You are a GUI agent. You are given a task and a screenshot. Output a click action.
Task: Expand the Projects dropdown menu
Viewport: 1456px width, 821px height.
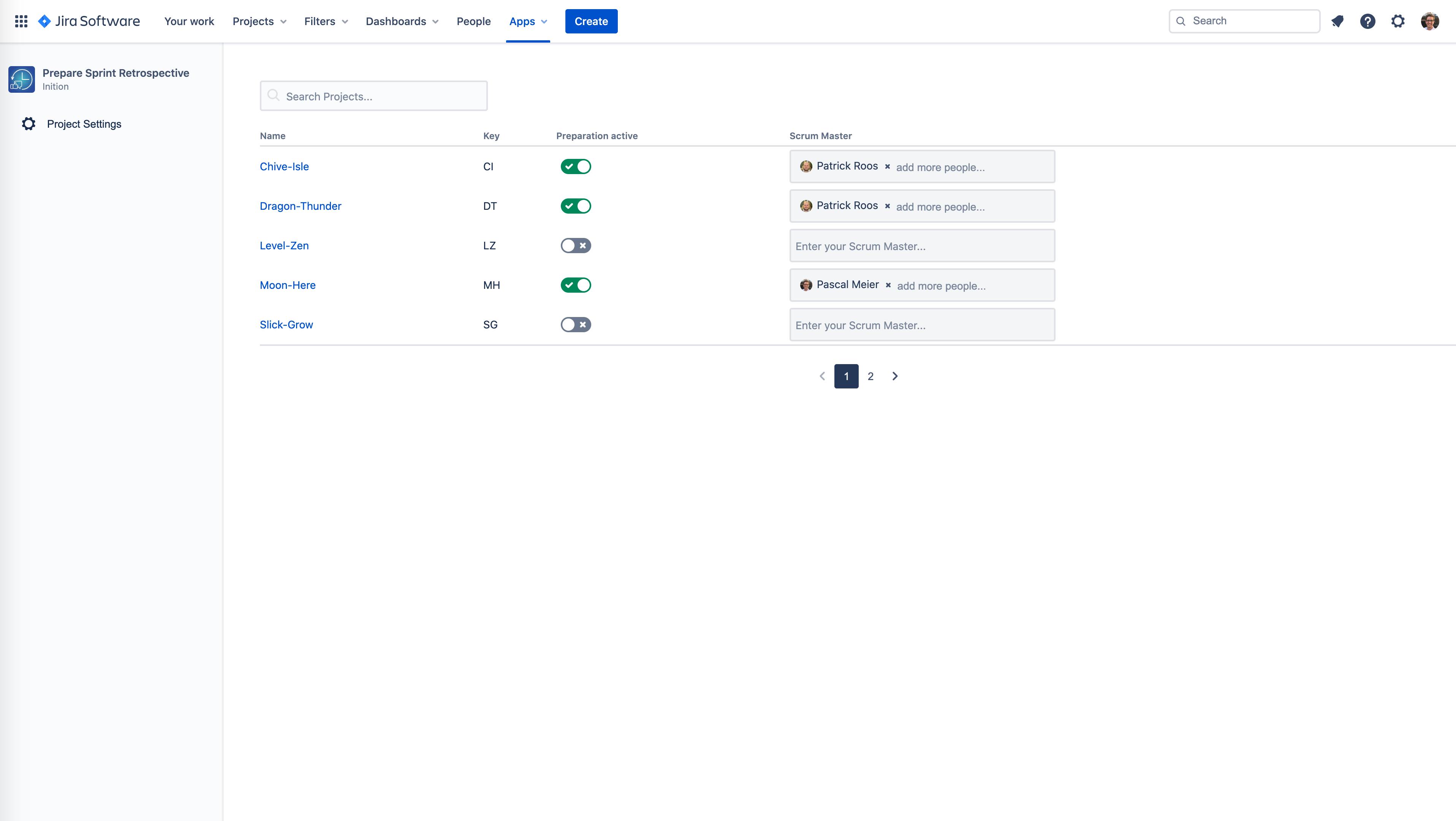(260, 21)
